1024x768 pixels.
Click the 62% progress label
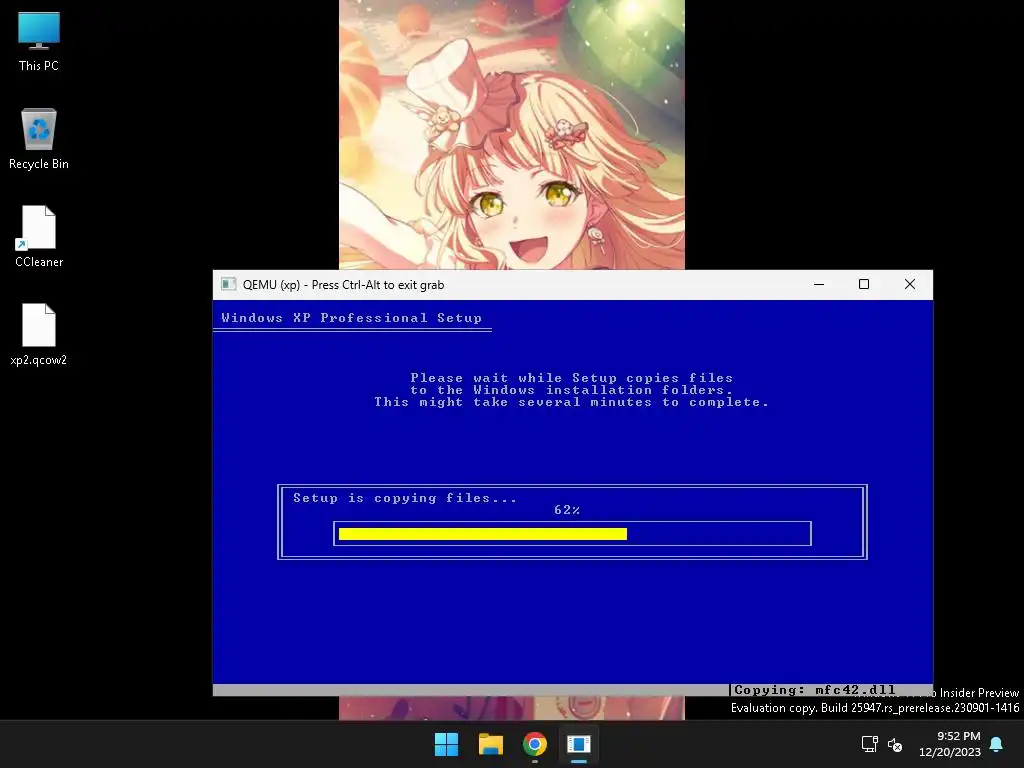coord(567,510)
